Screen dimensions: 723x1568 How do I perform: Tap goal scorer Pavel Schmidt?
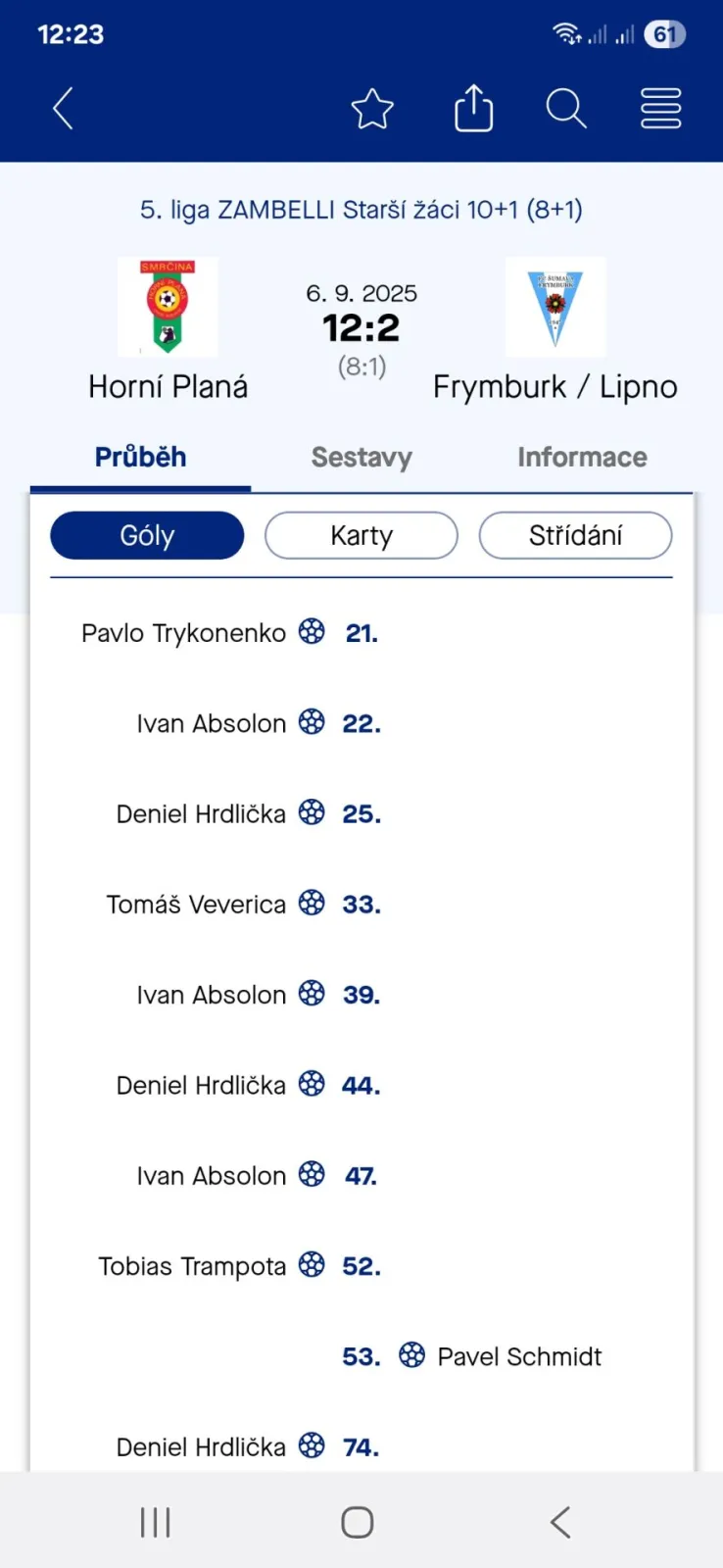coord(519,1356)
